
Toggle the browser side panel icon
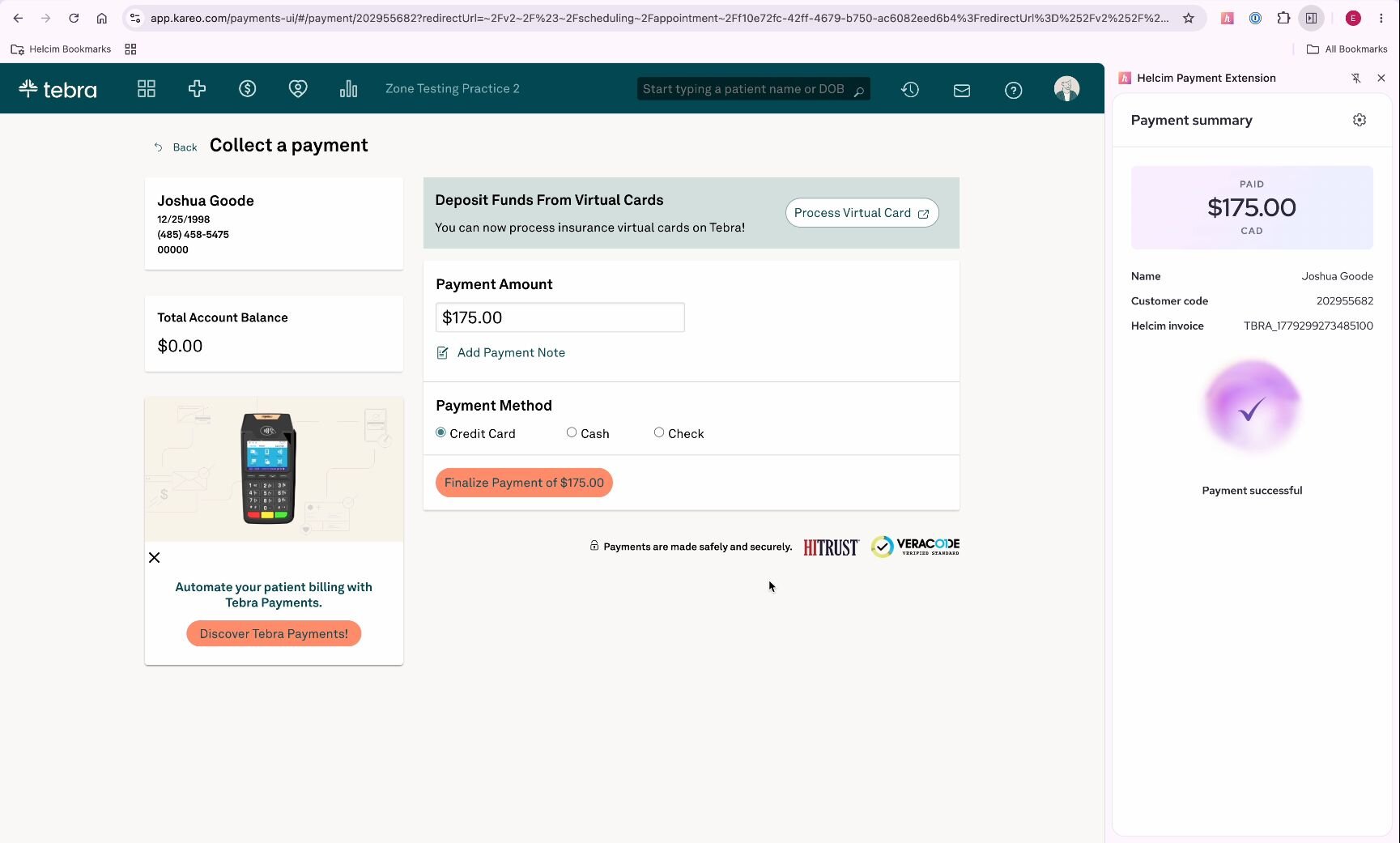click(1311, 18)
